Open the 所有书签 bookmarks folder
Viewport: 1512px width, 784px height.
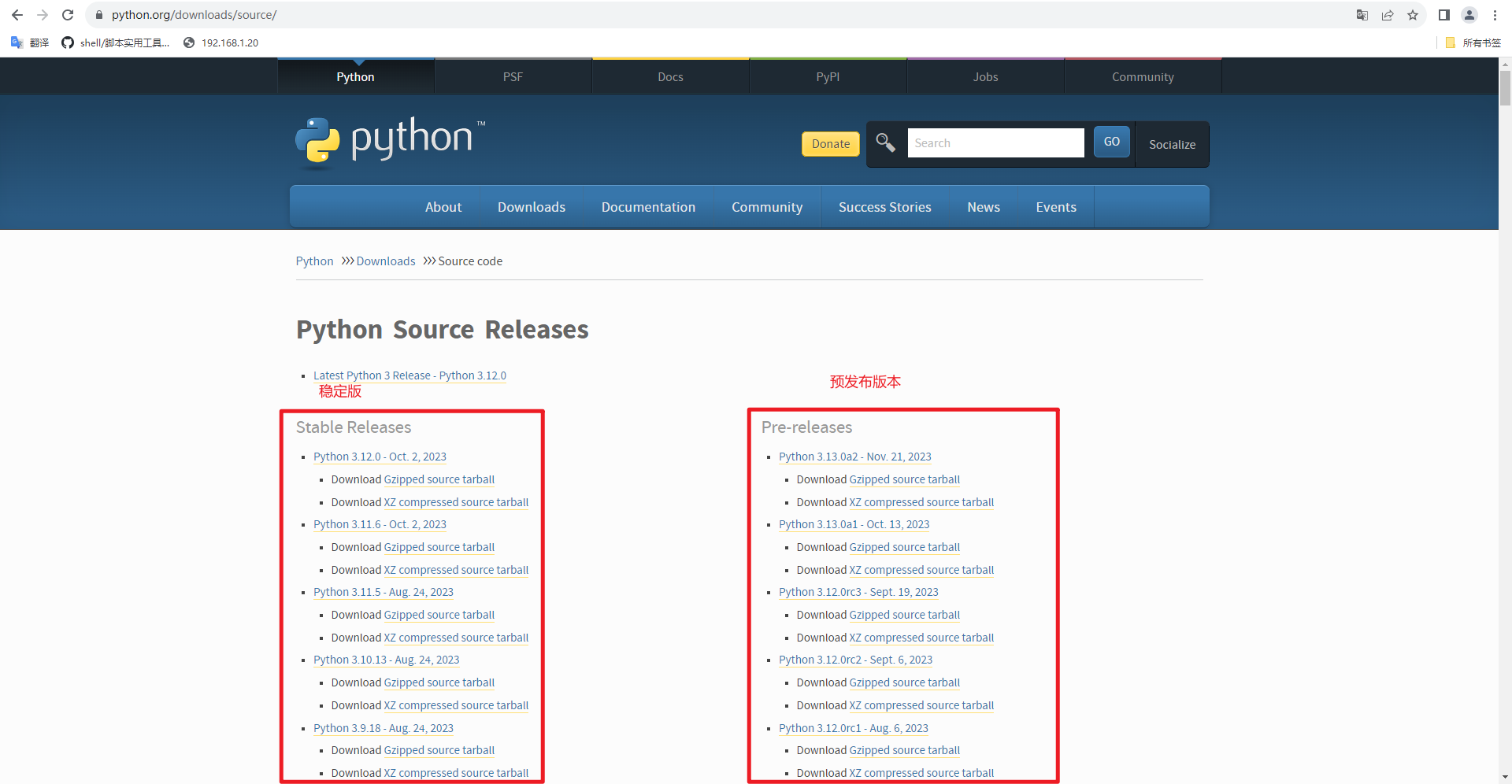[x=1473, y=43]
